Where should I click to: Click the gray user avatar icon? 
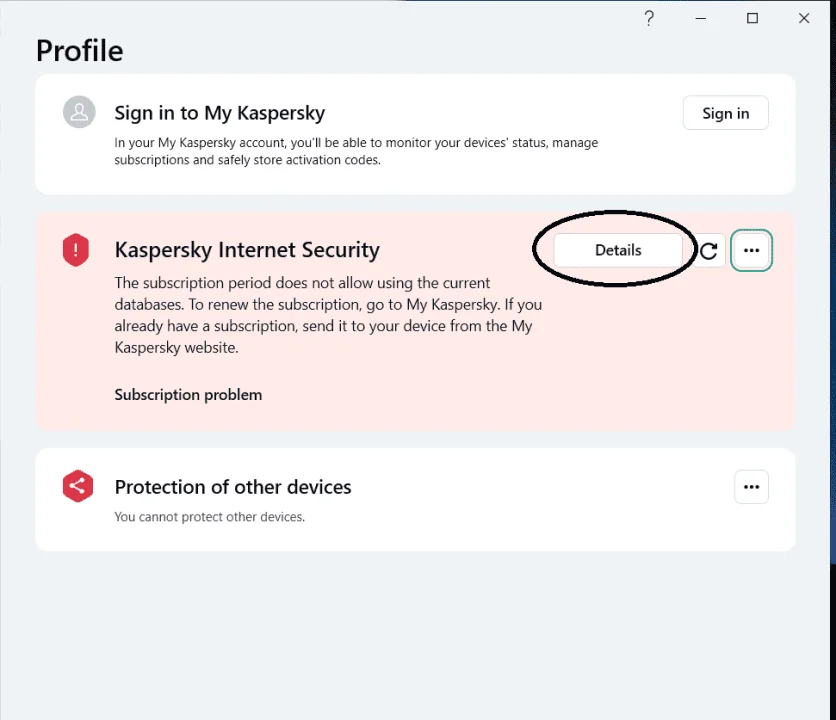(x=79, y=112)
